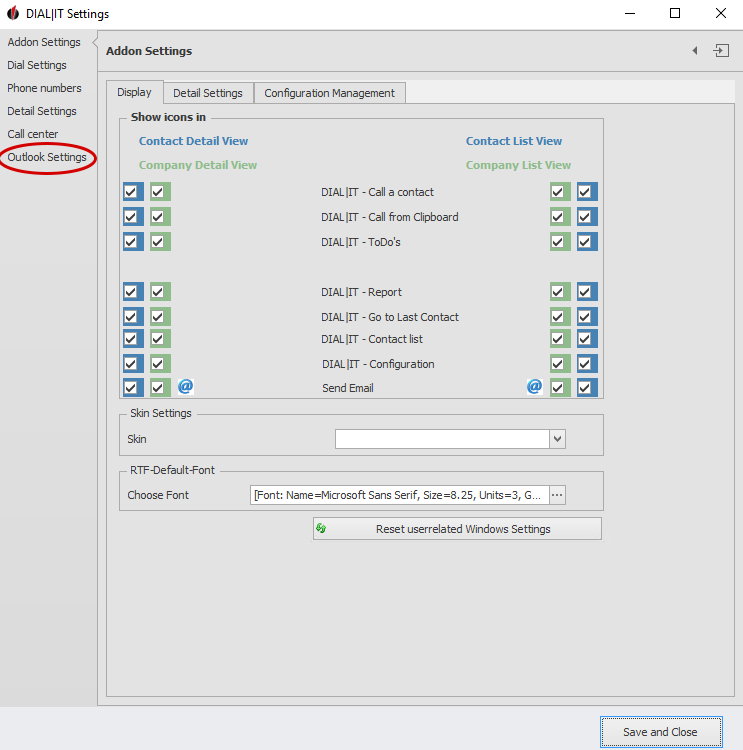Click the Choose Font text field

[x=399, y=495]
